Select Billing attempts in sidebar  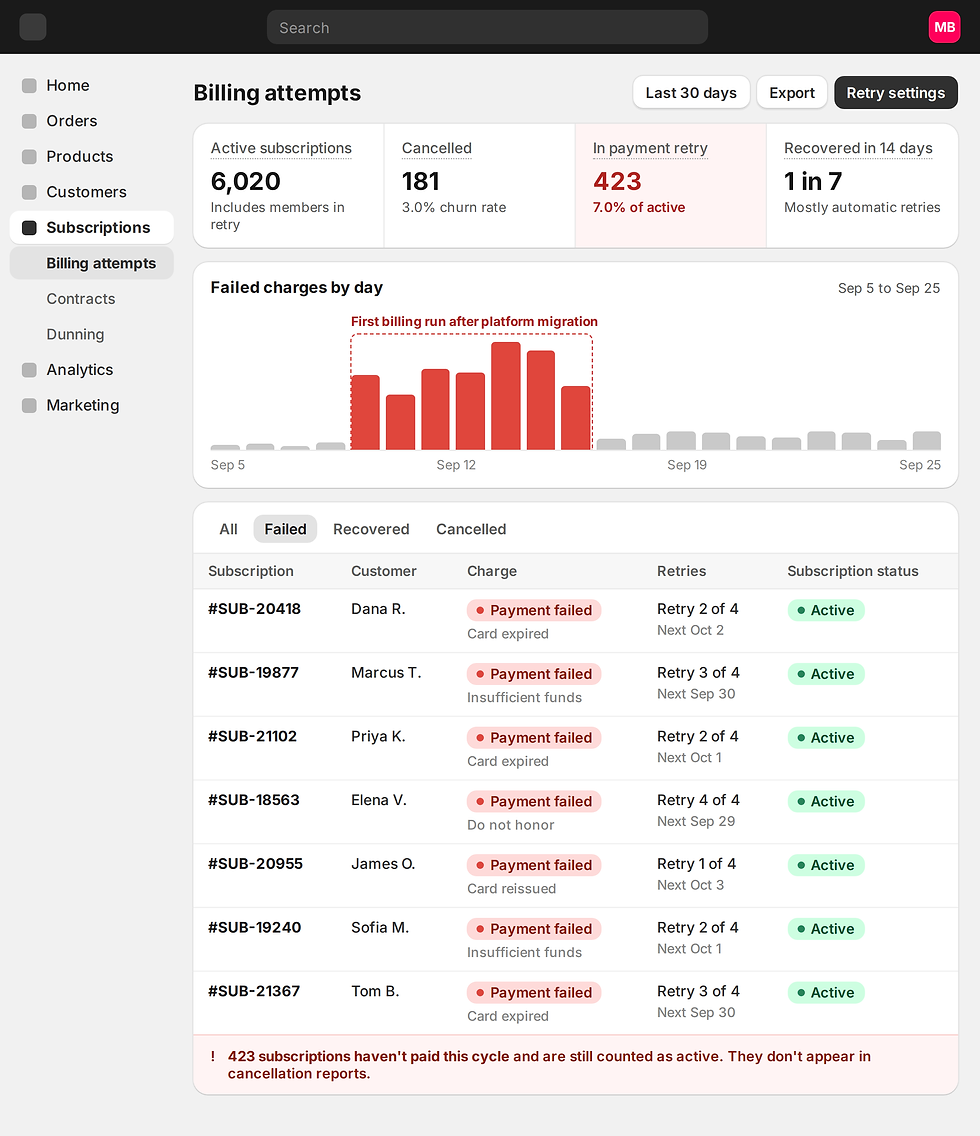92,263
